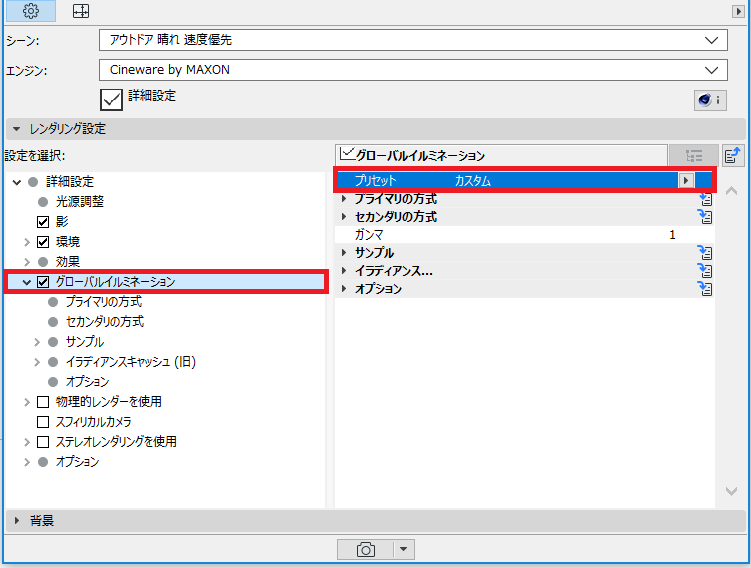This screenshot has height=568, width=751.
Task: Enable 物理的レンダーを使用 checkbox
Action: [43, 402]
